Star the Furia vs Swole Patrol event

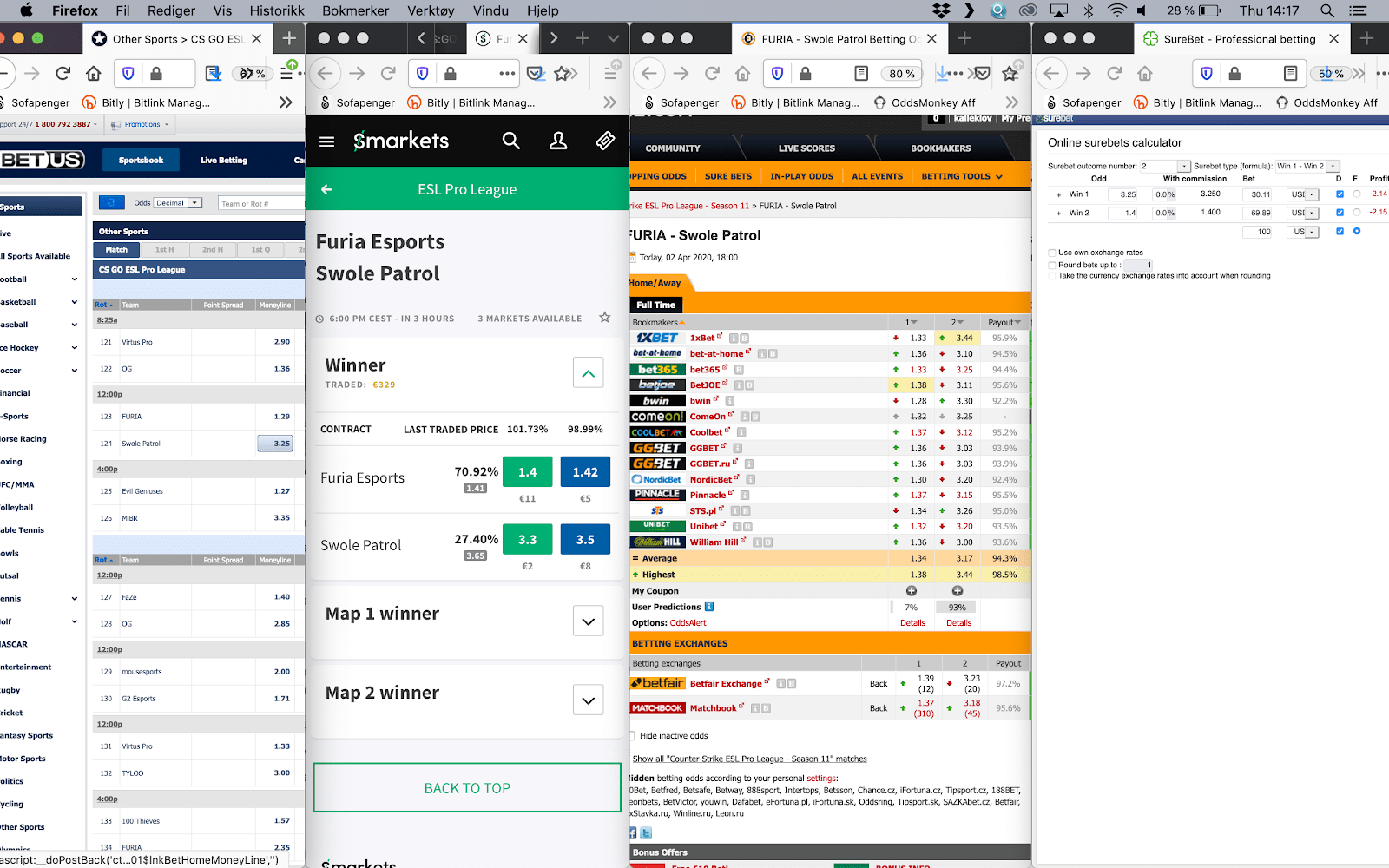tap(605, 318)
